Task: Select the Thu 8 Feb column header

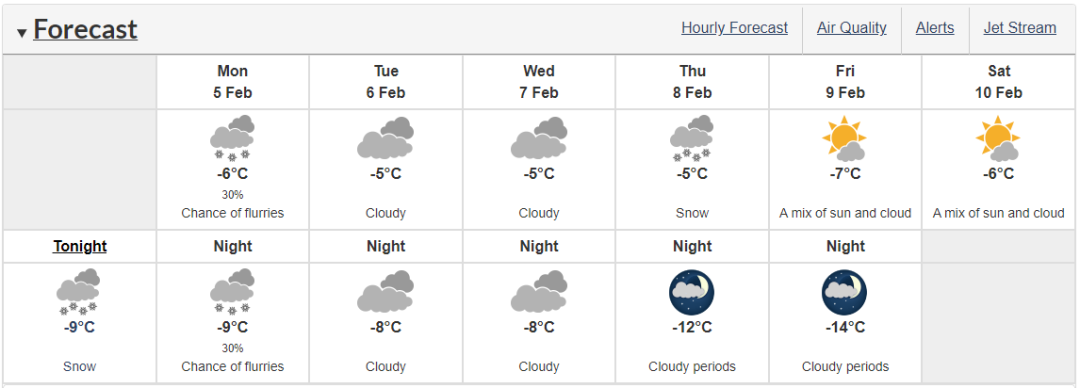Action: coord(692,81)
